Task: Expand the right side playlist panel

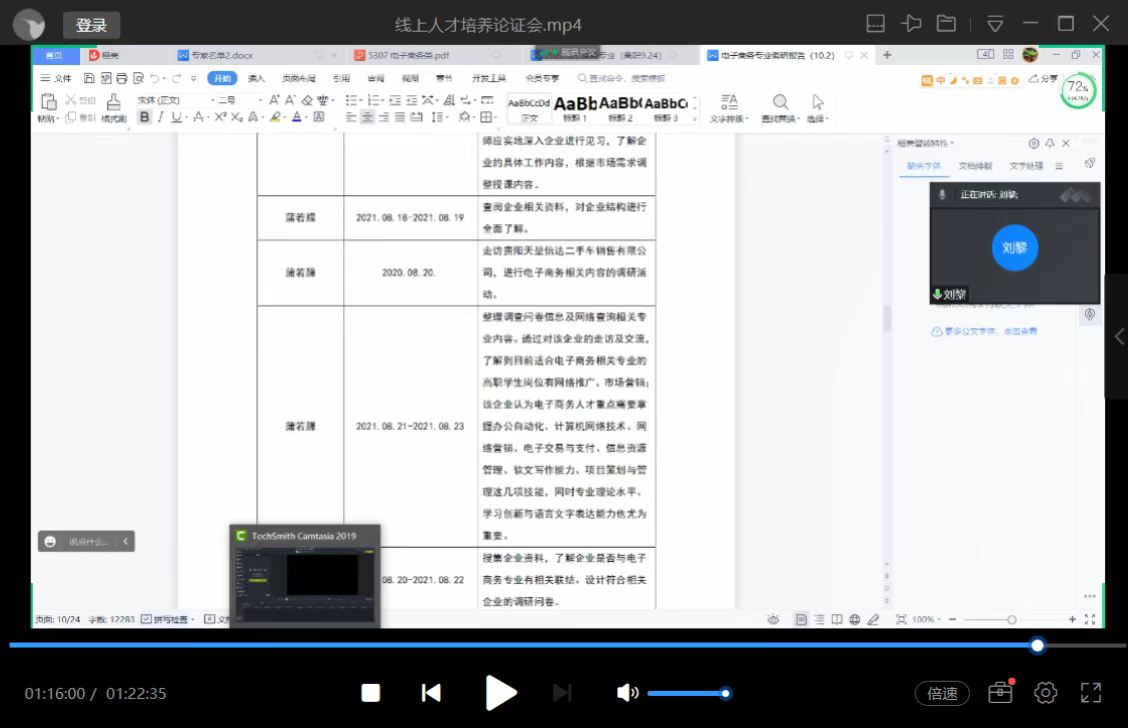Action: coord(1118,337)
